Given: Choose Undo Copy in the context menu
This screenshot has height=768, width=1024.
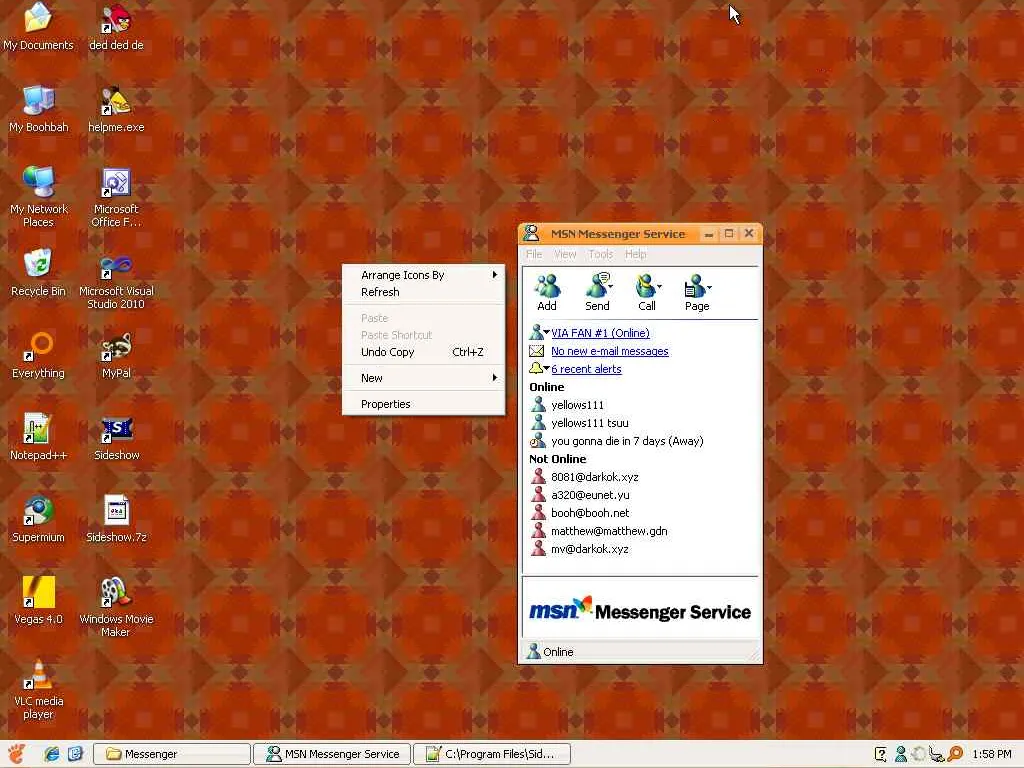Looking at the screenshot, I should point(423,352).
